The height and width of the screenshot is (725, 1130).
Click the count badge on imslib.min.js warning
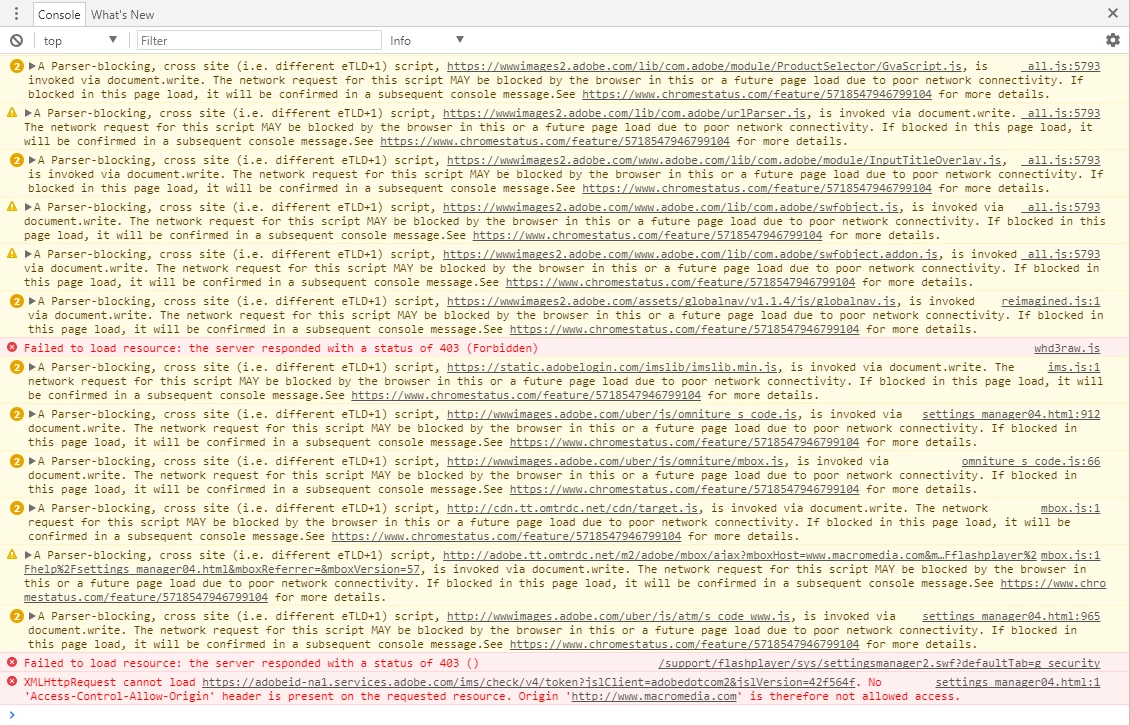pos(17,368)
